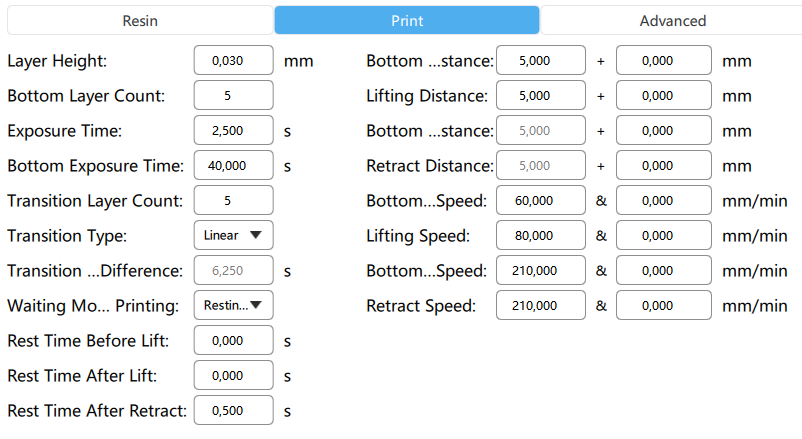Viewport: 802px width, 439px height.
Task: Click the first Lifting Distance field
Action: pos(541,95)
